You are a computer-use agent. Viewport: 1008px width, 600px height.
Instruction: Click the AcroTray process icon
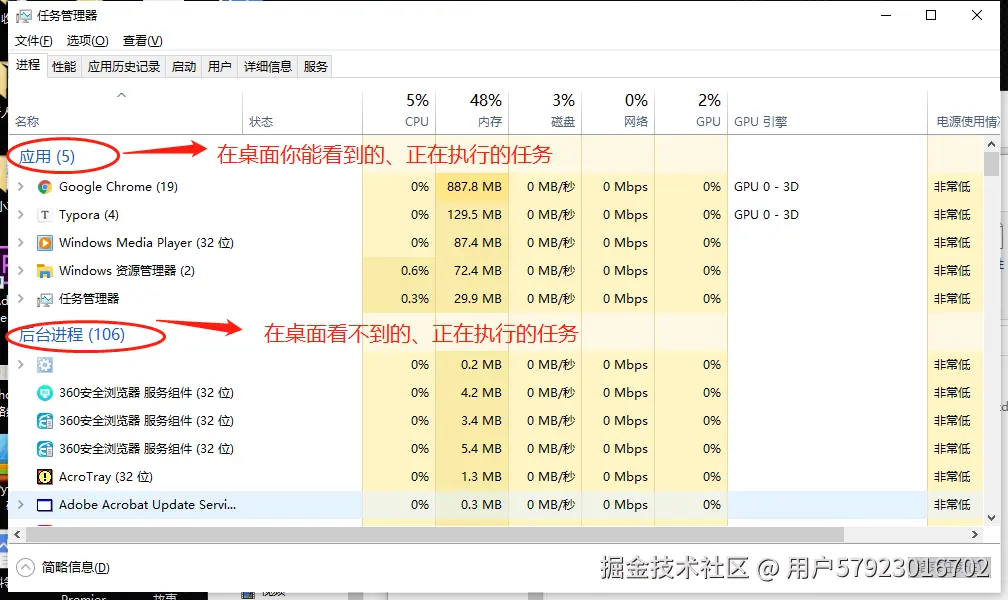44,477
